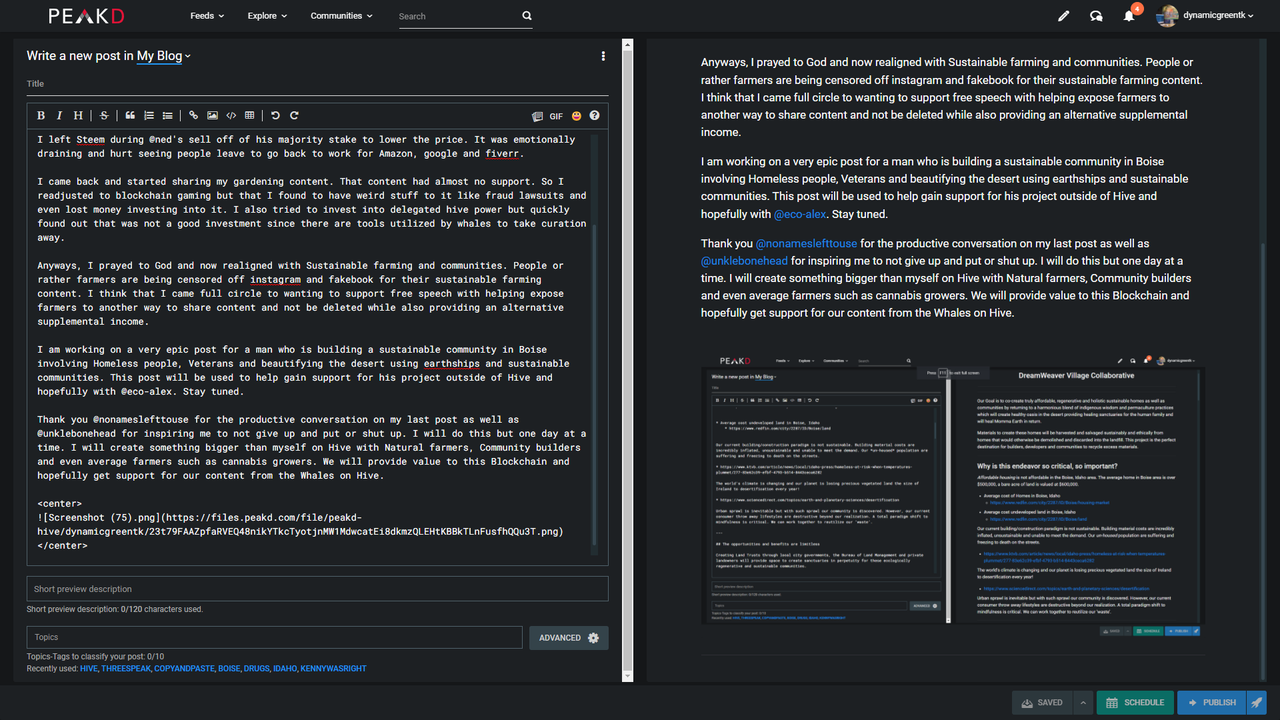The width and height of the screenshot is (1280, 720).
Task: Click the Schedule button
Action: [1135, 702]
